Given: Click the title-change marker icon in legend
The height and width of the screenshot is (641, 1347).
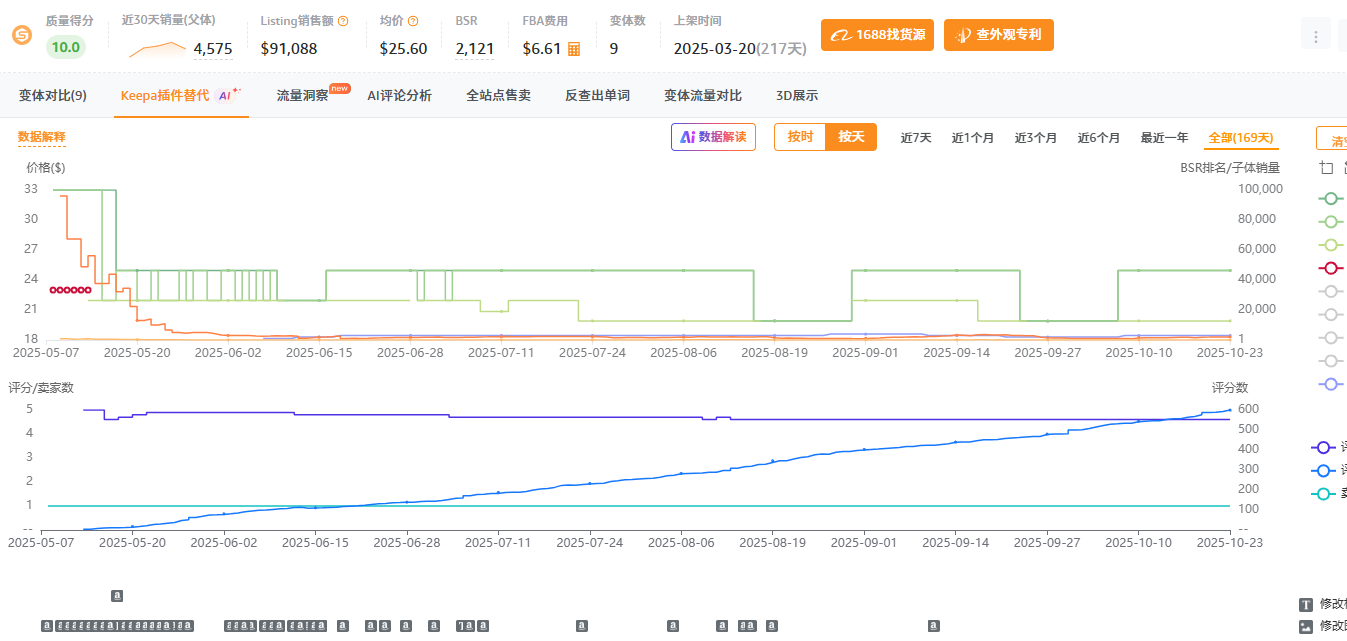Looking at the screenshot, I should pyautogui.click(x=1305, y=604).
